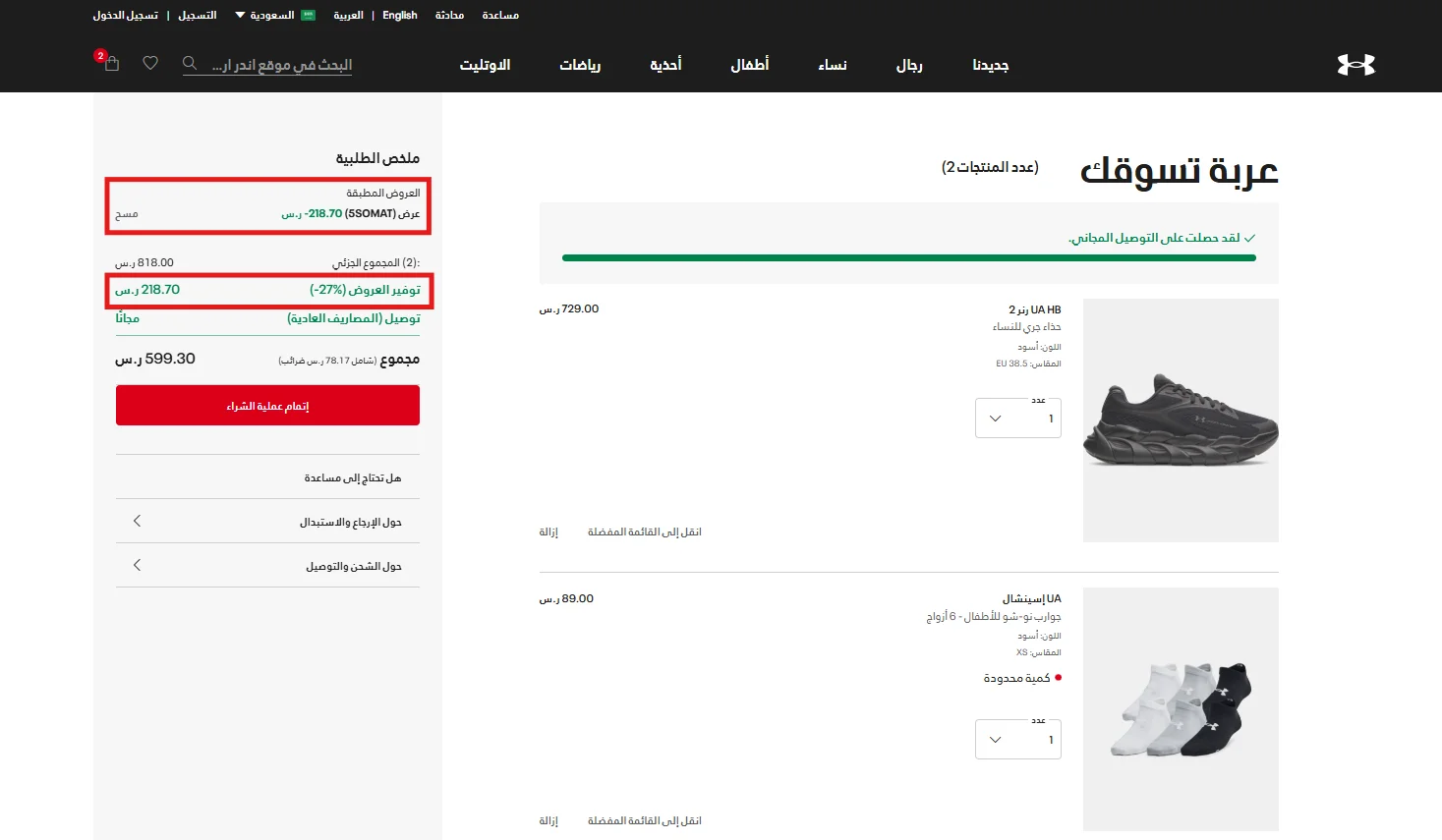Viewport: 1442px width, 840px height.
Task: Click the 89.00 socks price
Action: point(566,598)
